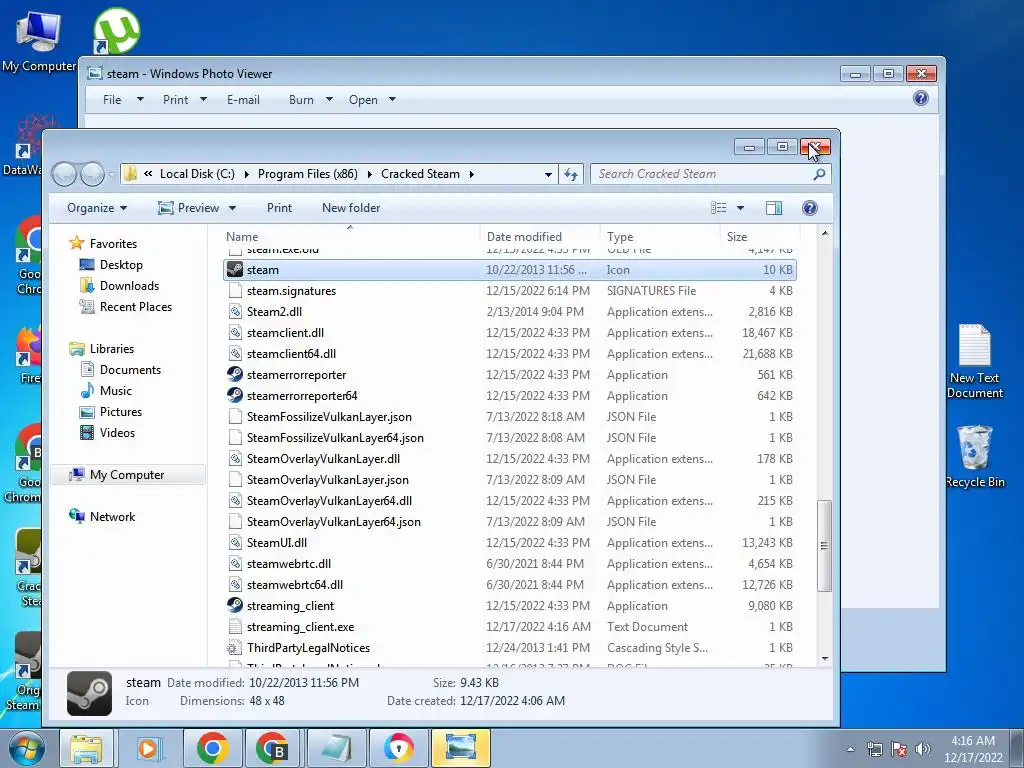Select Steam2.dll file icon
The image size is (1024, 768).
tap(234, 312)
